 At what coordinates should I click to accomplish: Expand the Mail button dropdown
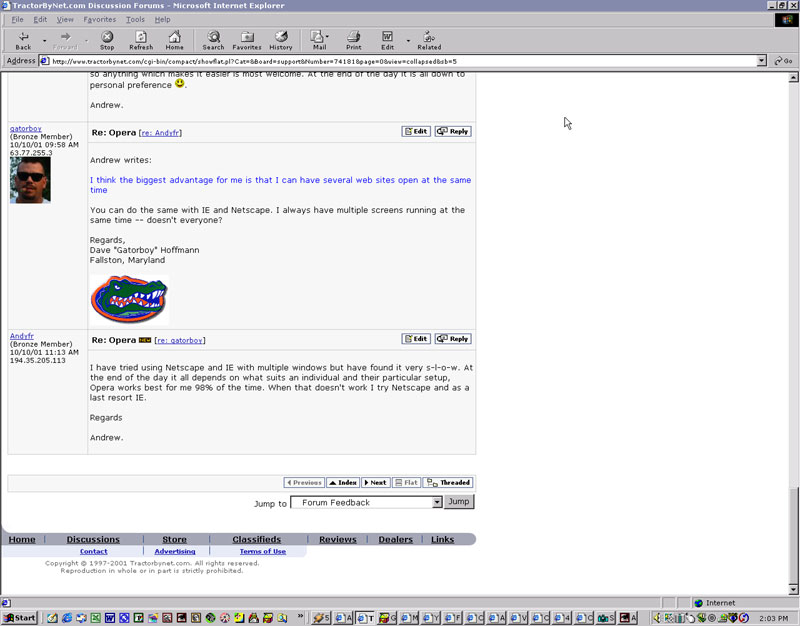pyautogui.click(x=331, y=40)
